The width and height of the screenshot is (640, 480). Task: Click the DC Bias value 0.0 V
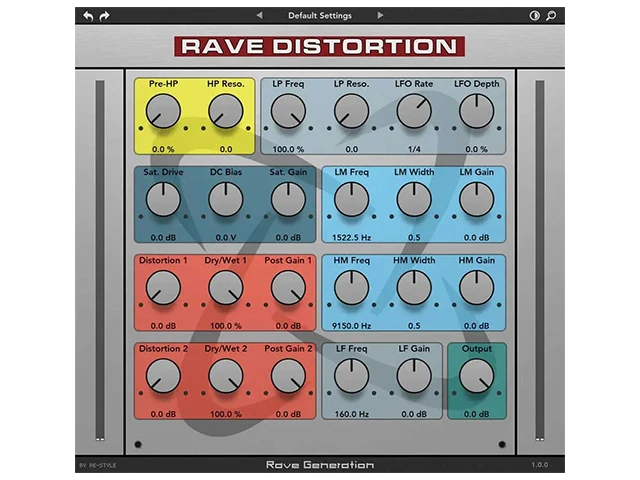point(226,238)
